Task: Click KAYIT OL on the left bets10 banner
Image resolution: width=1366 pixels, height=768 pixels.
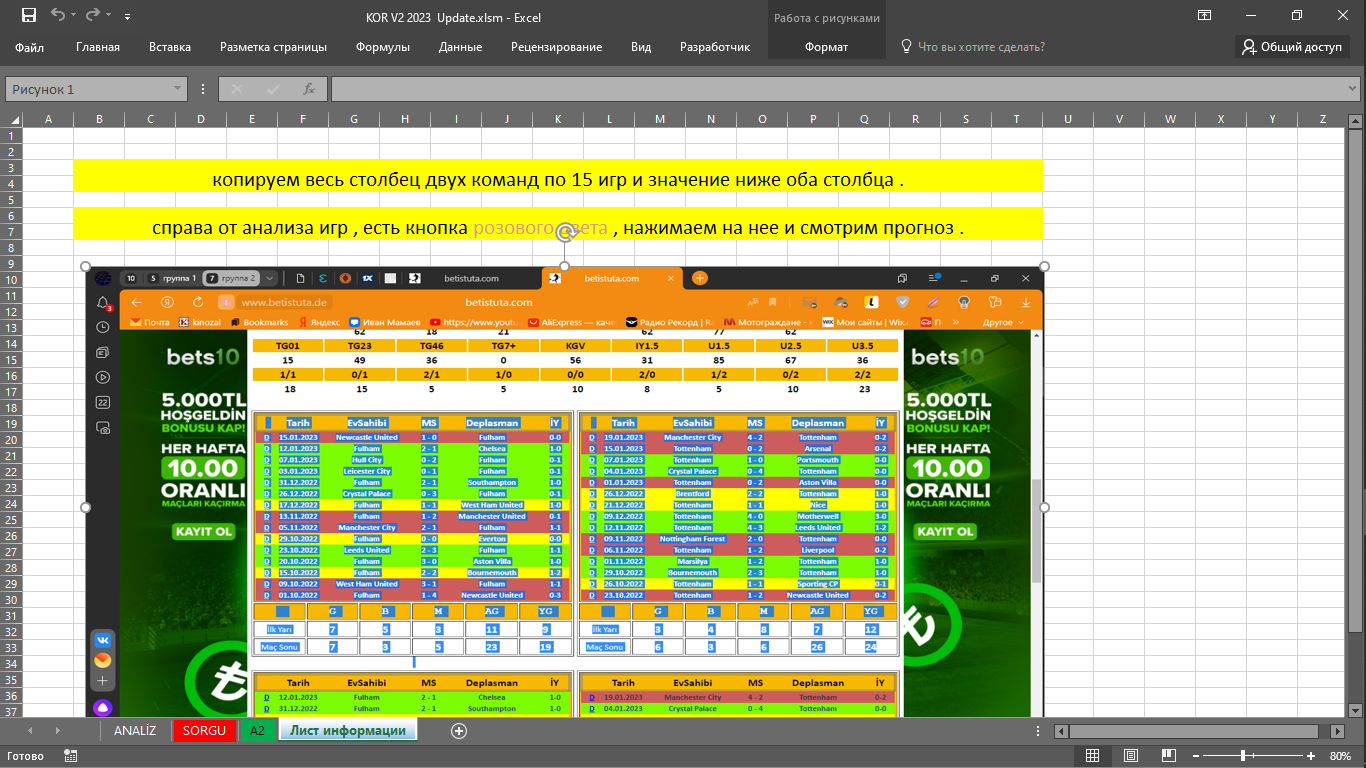Action: click(202, 532)
